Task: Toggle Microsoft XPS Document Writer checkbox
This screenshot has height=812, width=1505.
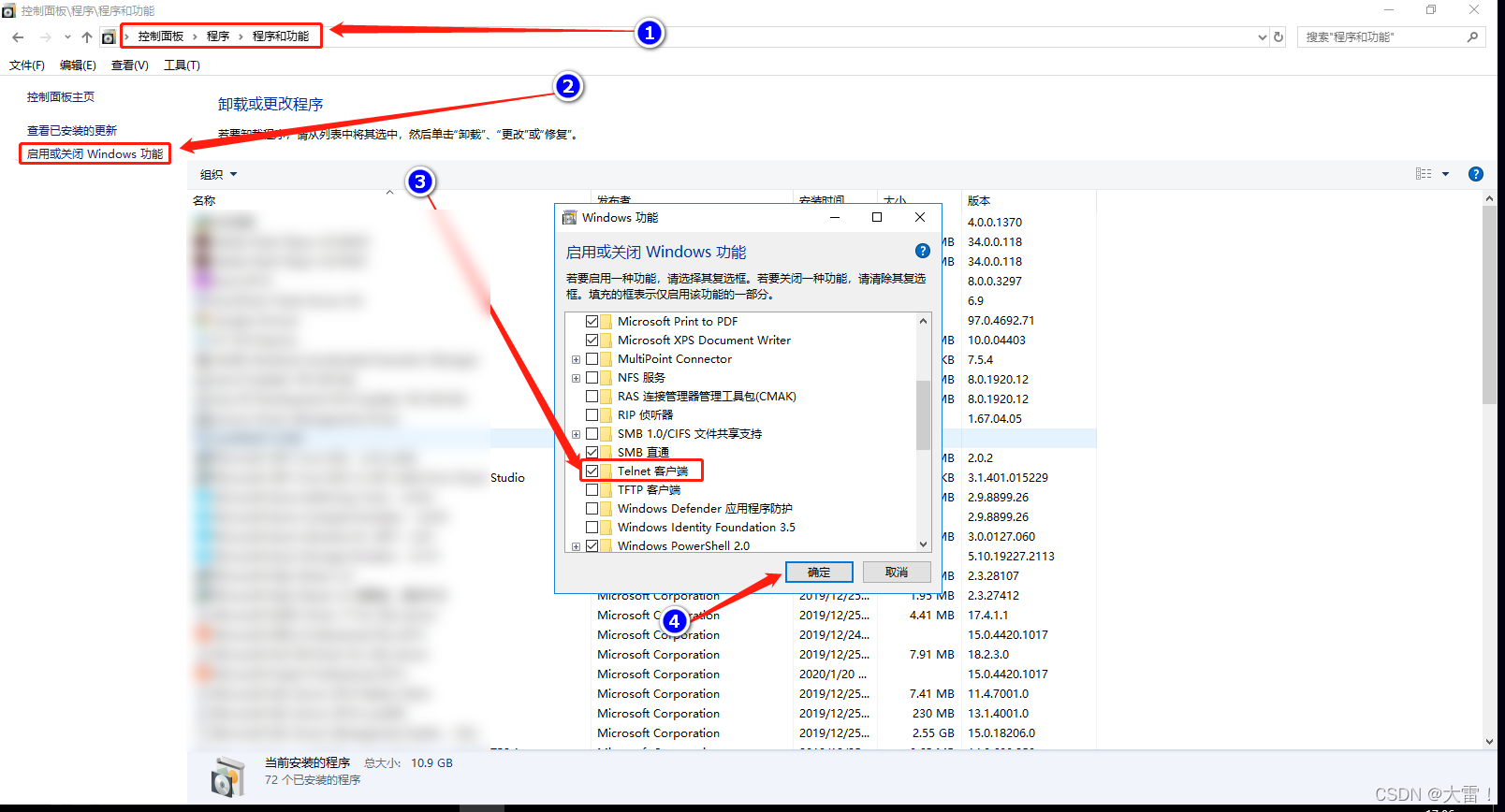Action: pyautogui.click(x=592, y=341)
